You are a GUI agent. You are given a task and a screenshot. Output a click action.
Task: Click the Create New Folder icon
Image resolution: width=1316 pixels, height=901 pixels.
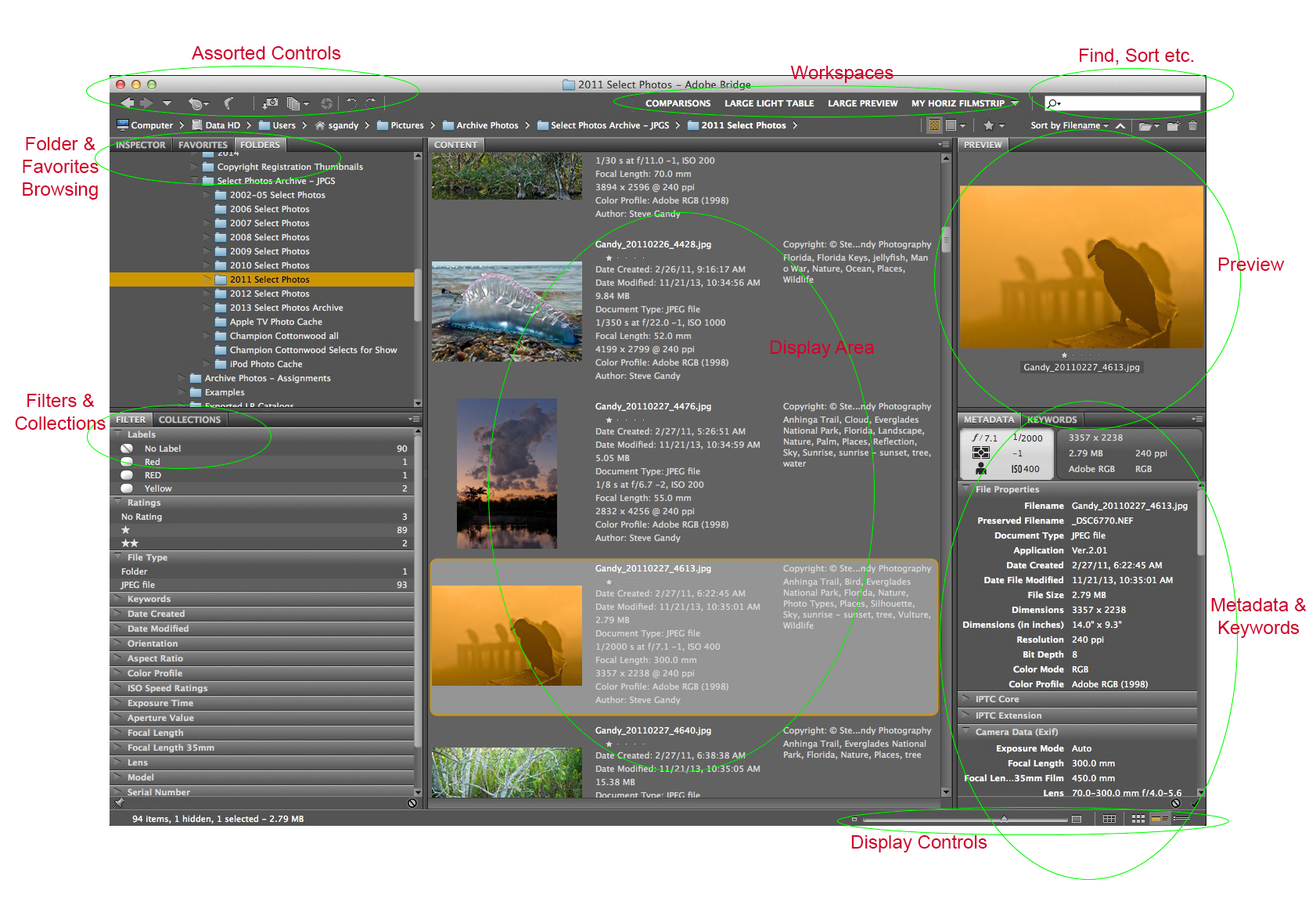1173,125
